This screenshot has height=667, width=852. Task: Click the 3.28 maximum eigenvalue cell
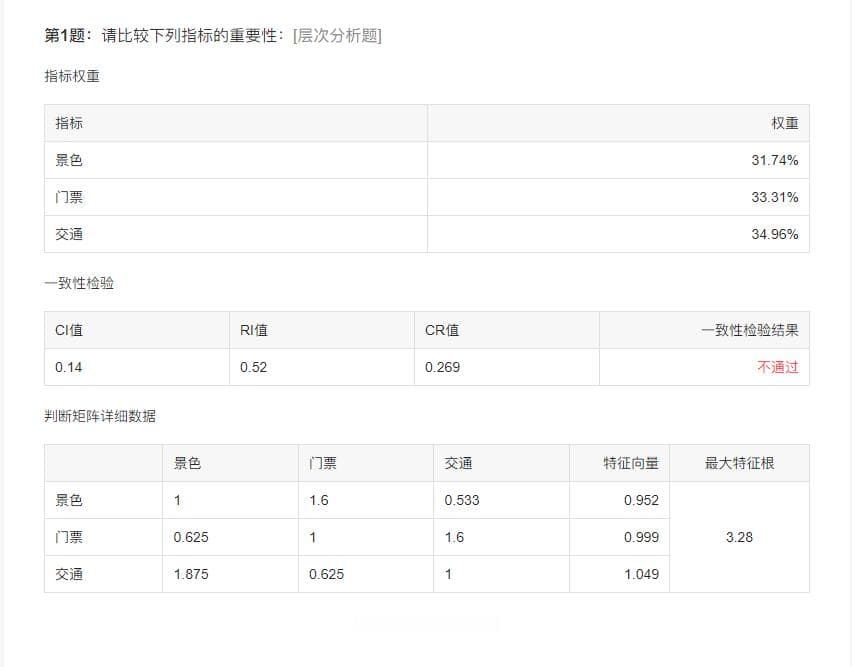tap(739, 537)
